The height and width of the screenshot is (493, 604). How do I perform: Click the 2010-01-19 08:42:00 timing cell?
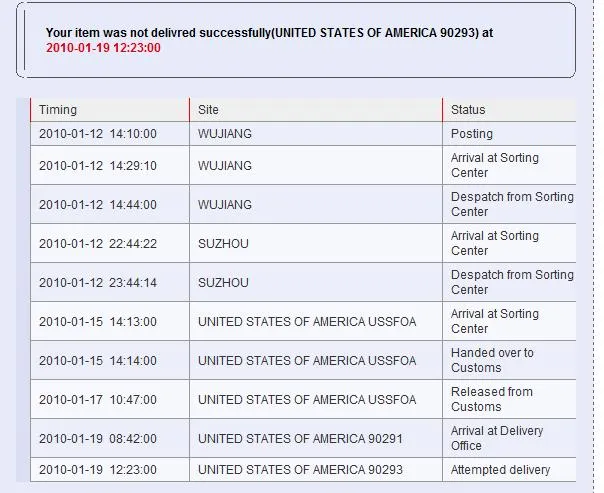[x=98, y=439]
